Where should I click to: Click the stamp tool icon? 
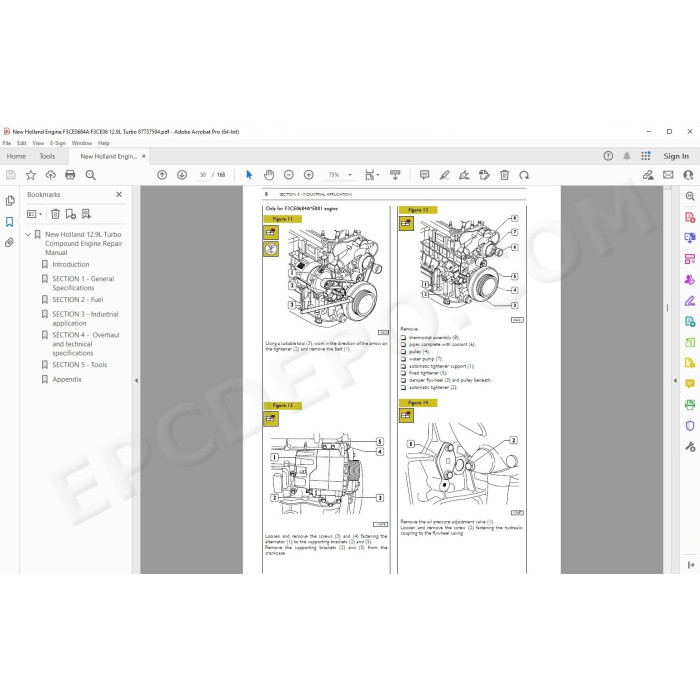484,175
